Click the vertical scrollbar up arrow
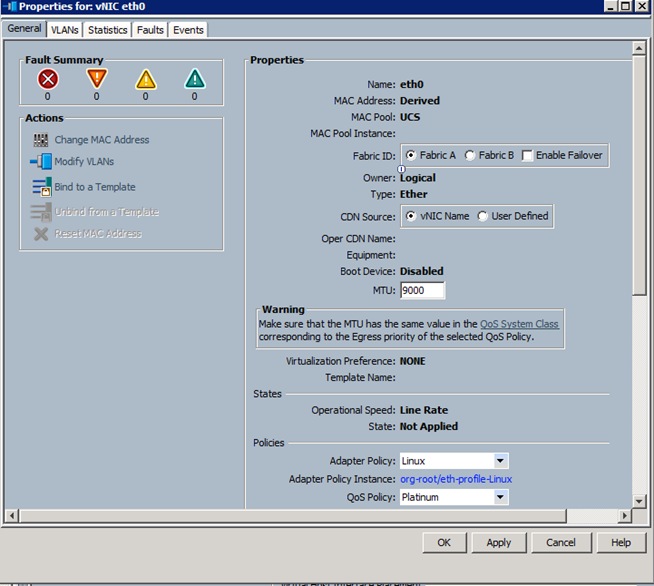 click(639, 48)
